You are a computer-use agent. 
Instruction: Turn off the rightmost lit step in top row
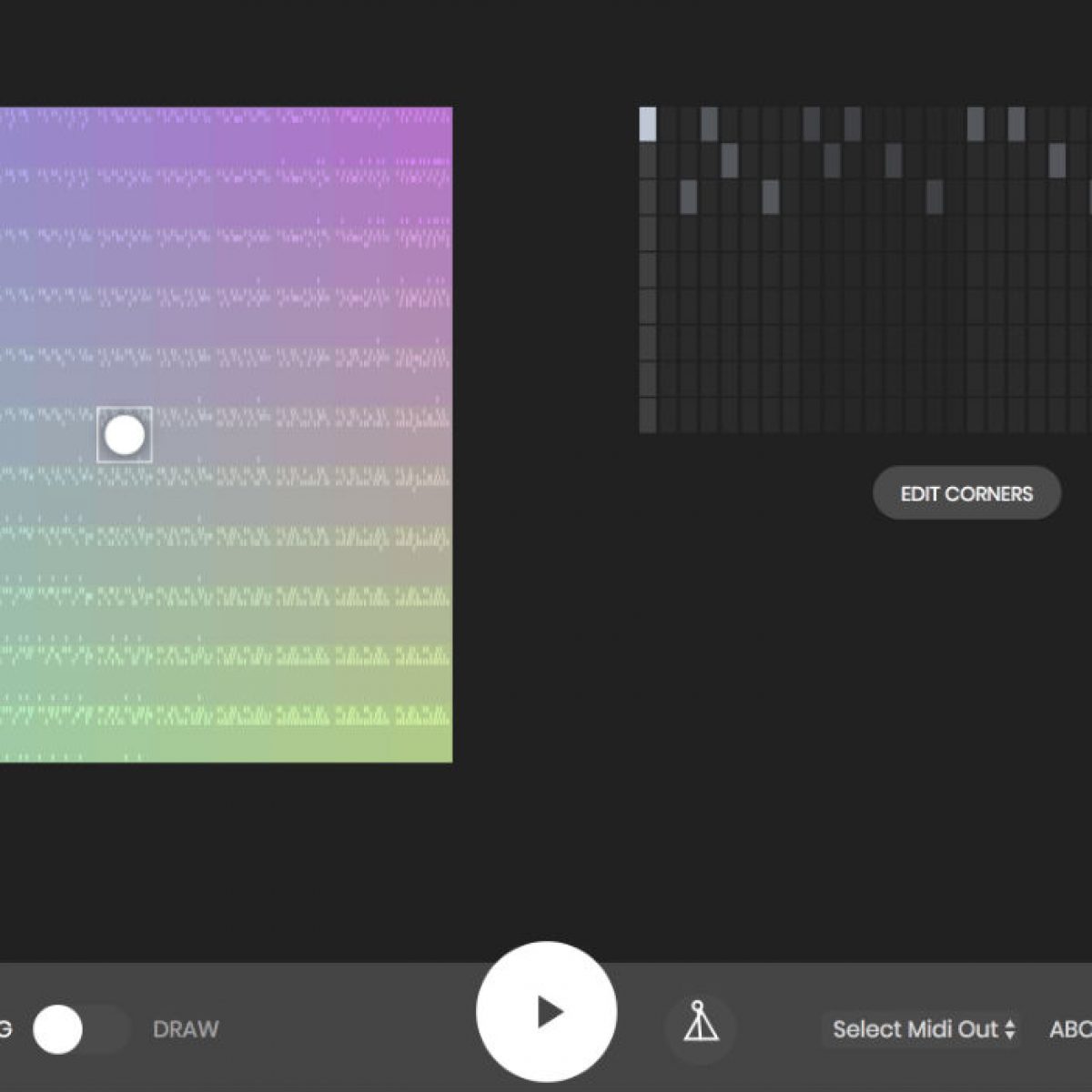click(1016, 125)
